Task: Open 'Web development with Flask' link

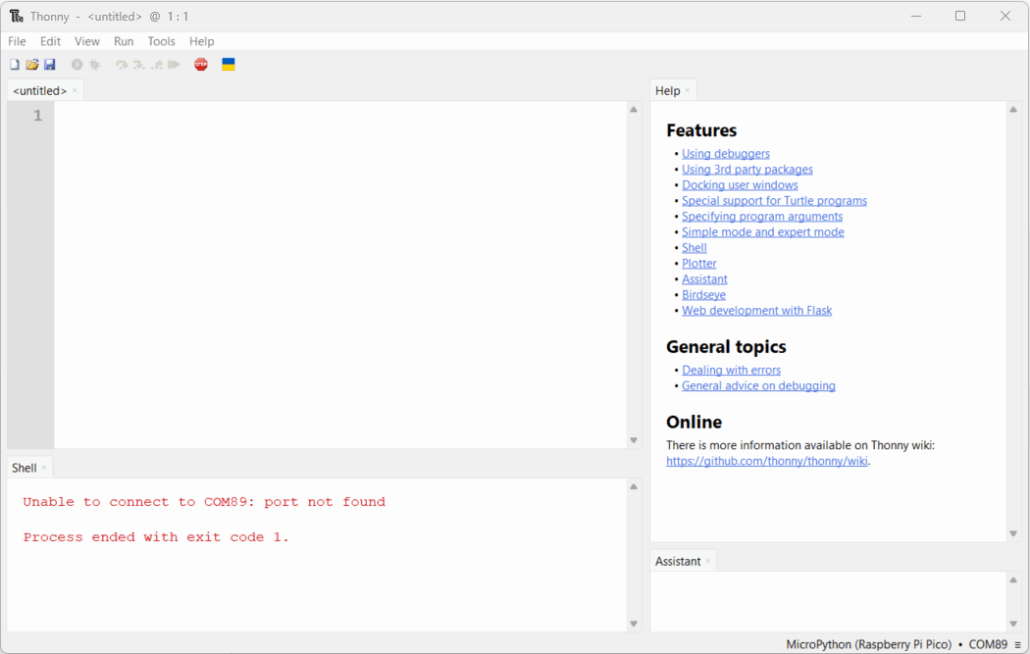Action: click(x=757, y=311)
